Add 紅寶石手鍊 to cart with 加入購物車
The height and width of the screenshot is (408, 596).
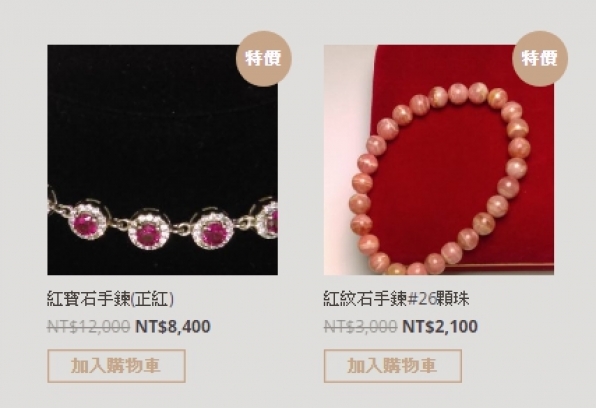[x=116, y=366]
